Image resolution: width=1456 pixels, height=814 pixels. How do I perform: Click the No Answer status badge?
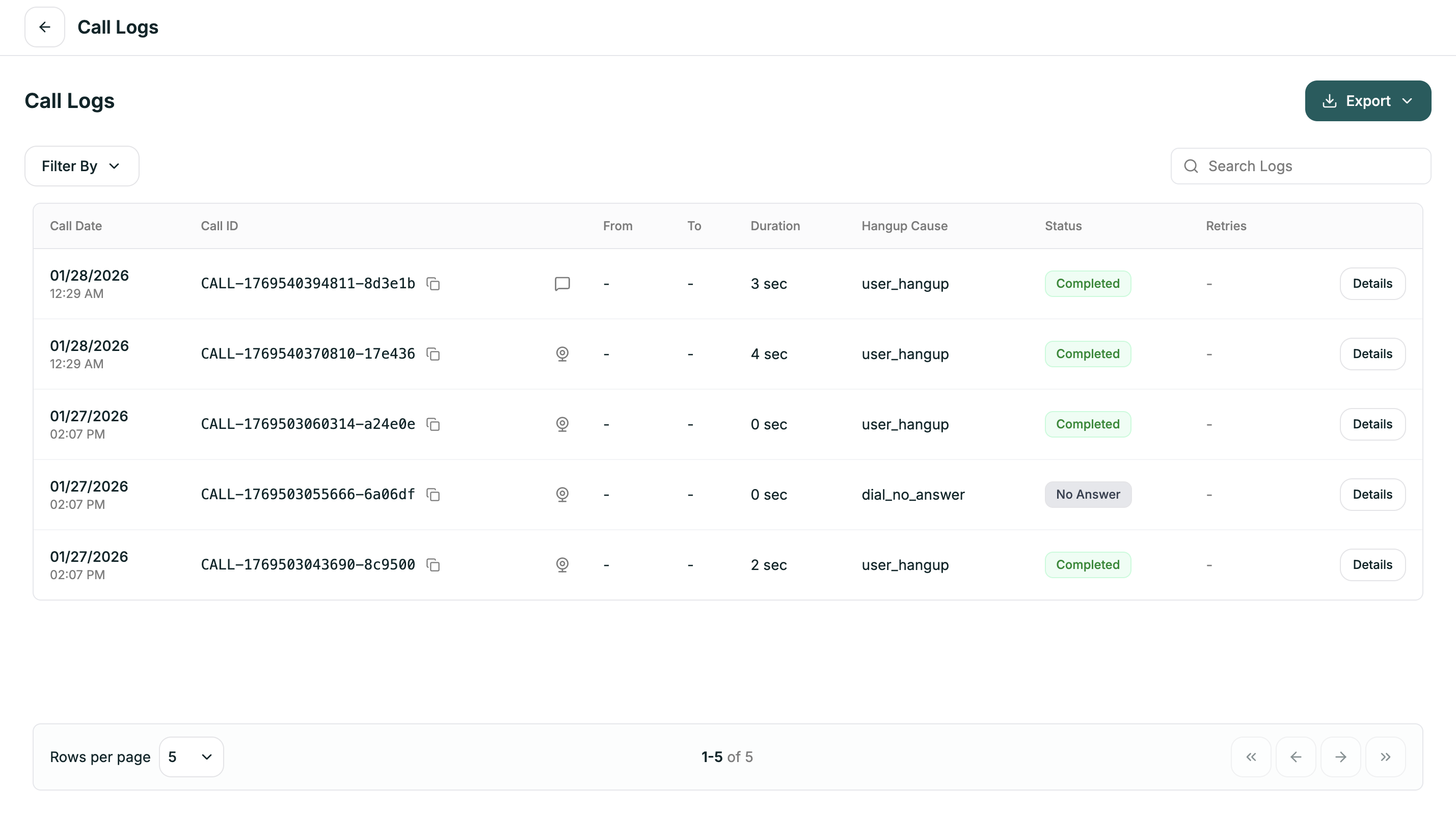pyautogui.click(x=1088, y=494)
